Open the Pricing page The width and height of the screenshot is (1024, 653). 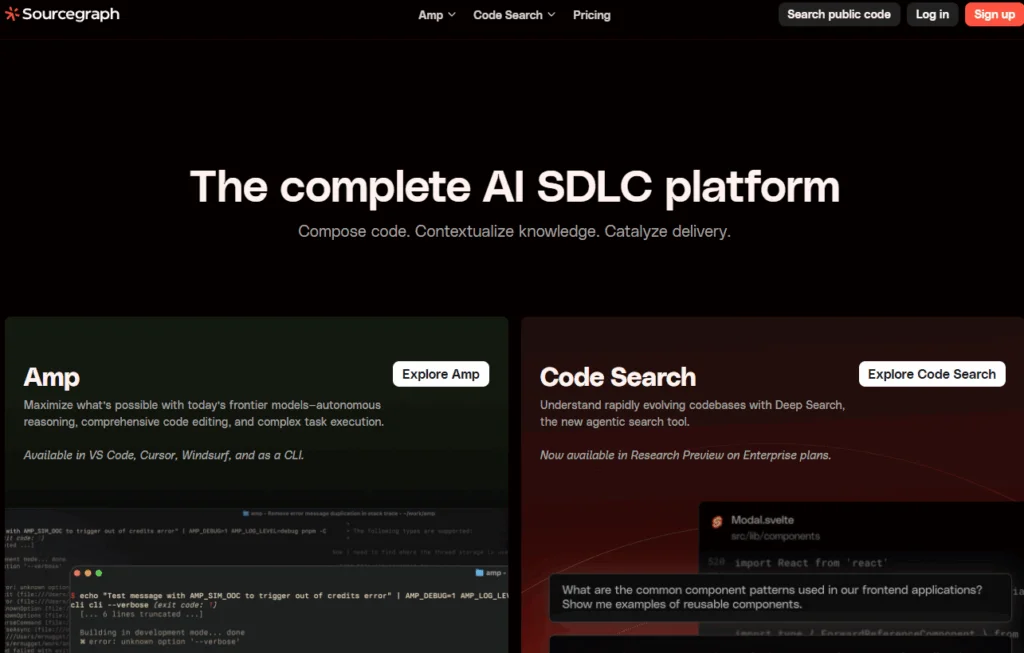pos(592,14)
